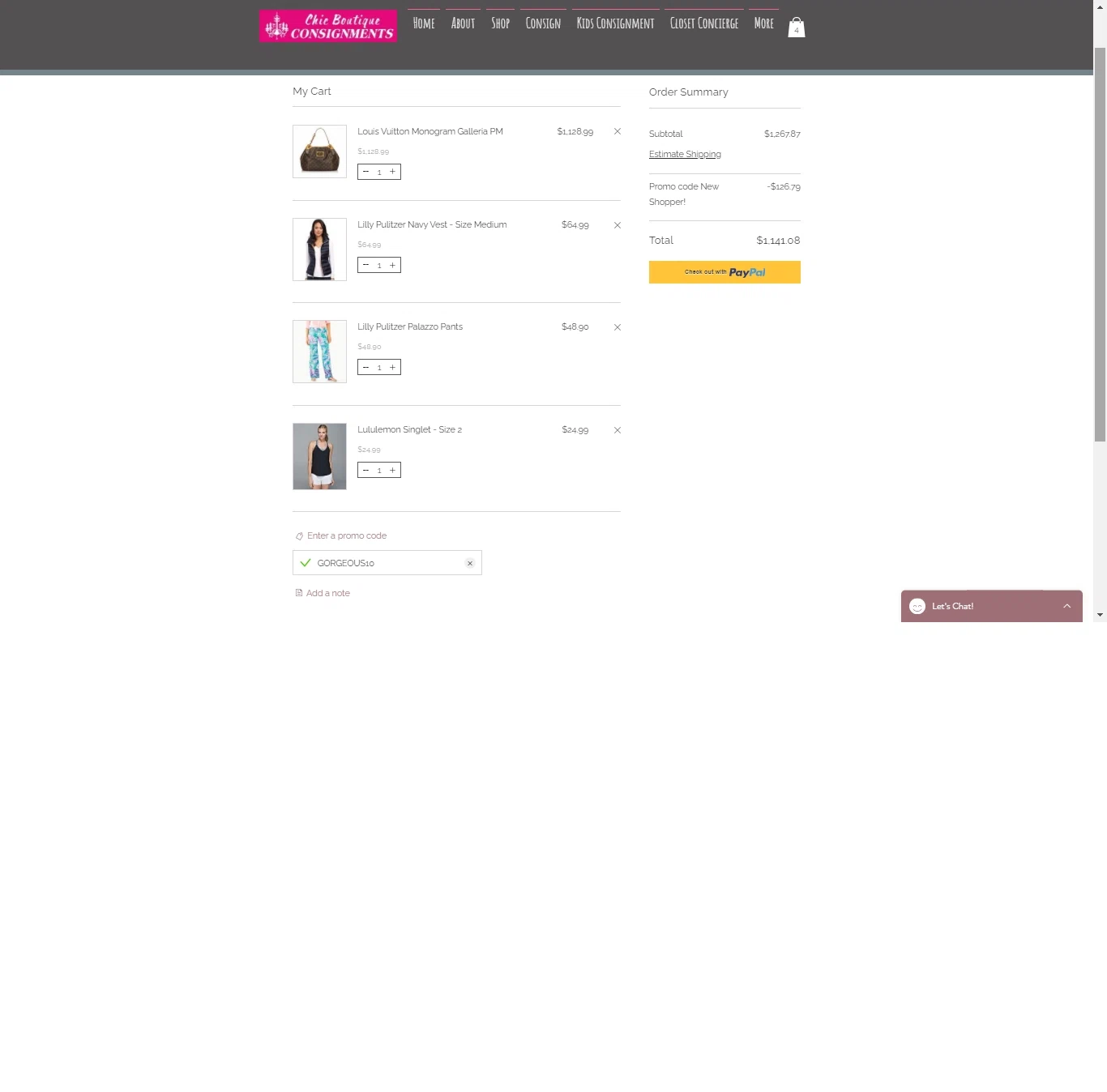
Task: Remove Lululemon Singlet from cart
Action: point(618,430)
